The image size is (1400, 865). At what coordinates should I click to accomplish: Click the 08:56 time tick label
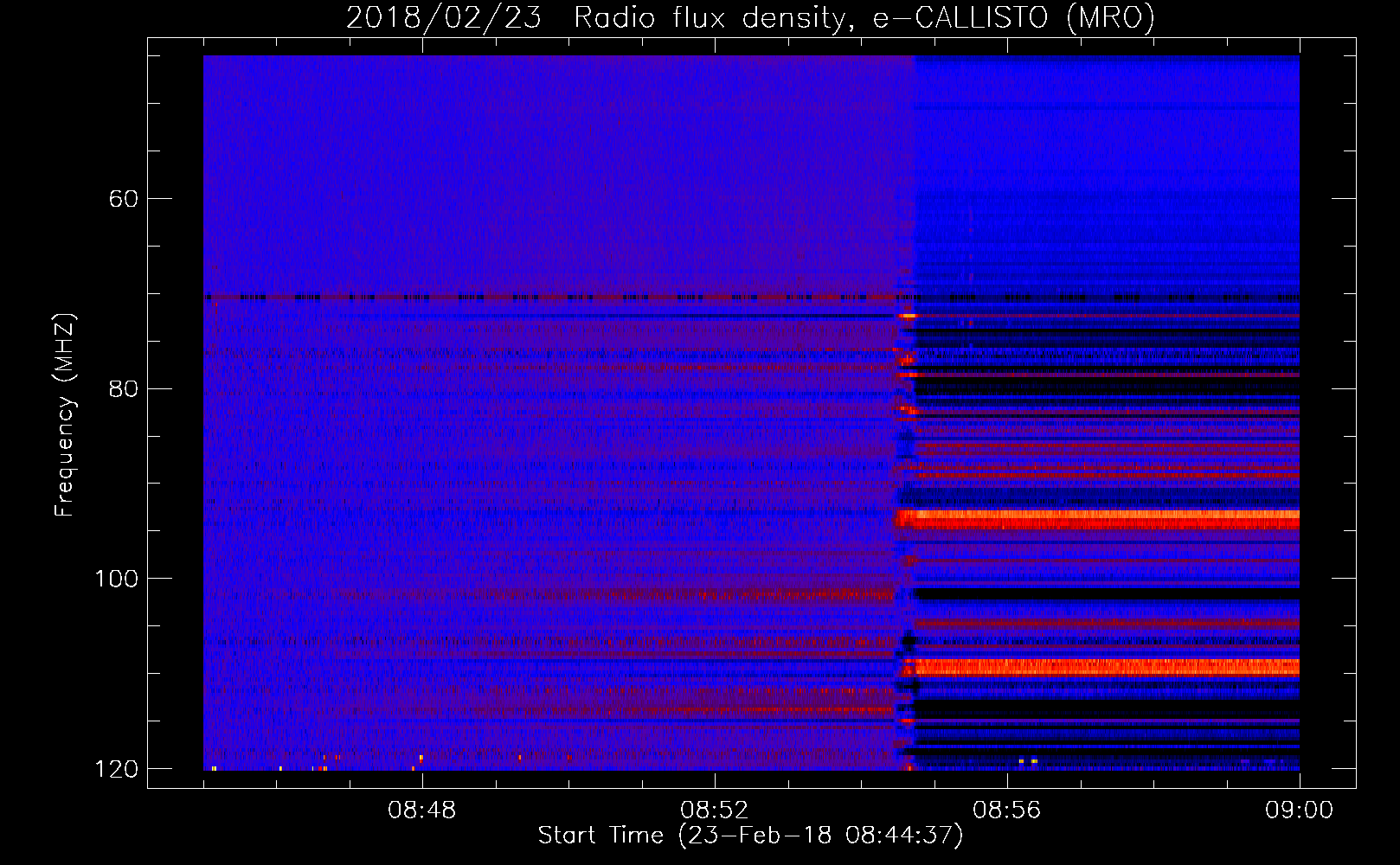click(x=1007, y=811)
